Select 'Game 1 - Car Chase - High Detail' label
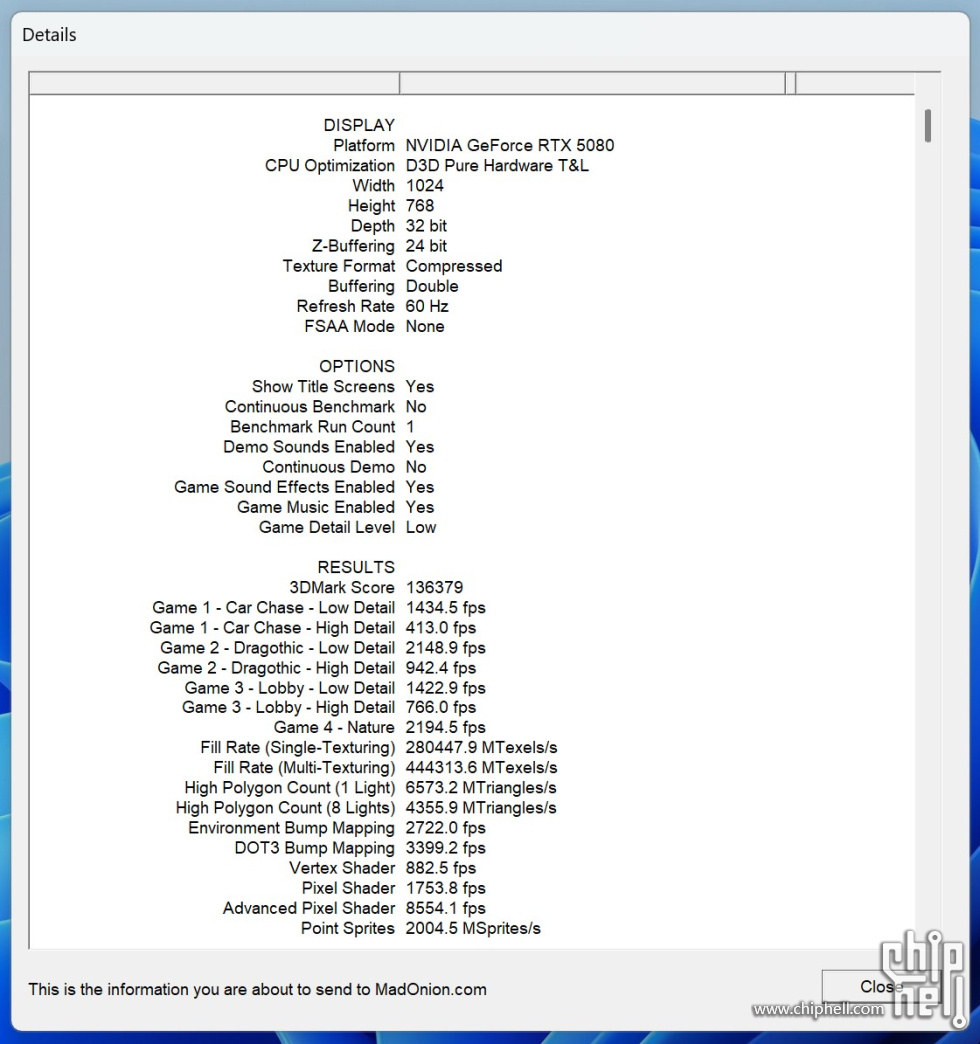This screenshot has width=980, height=1044. click(272, 627)
